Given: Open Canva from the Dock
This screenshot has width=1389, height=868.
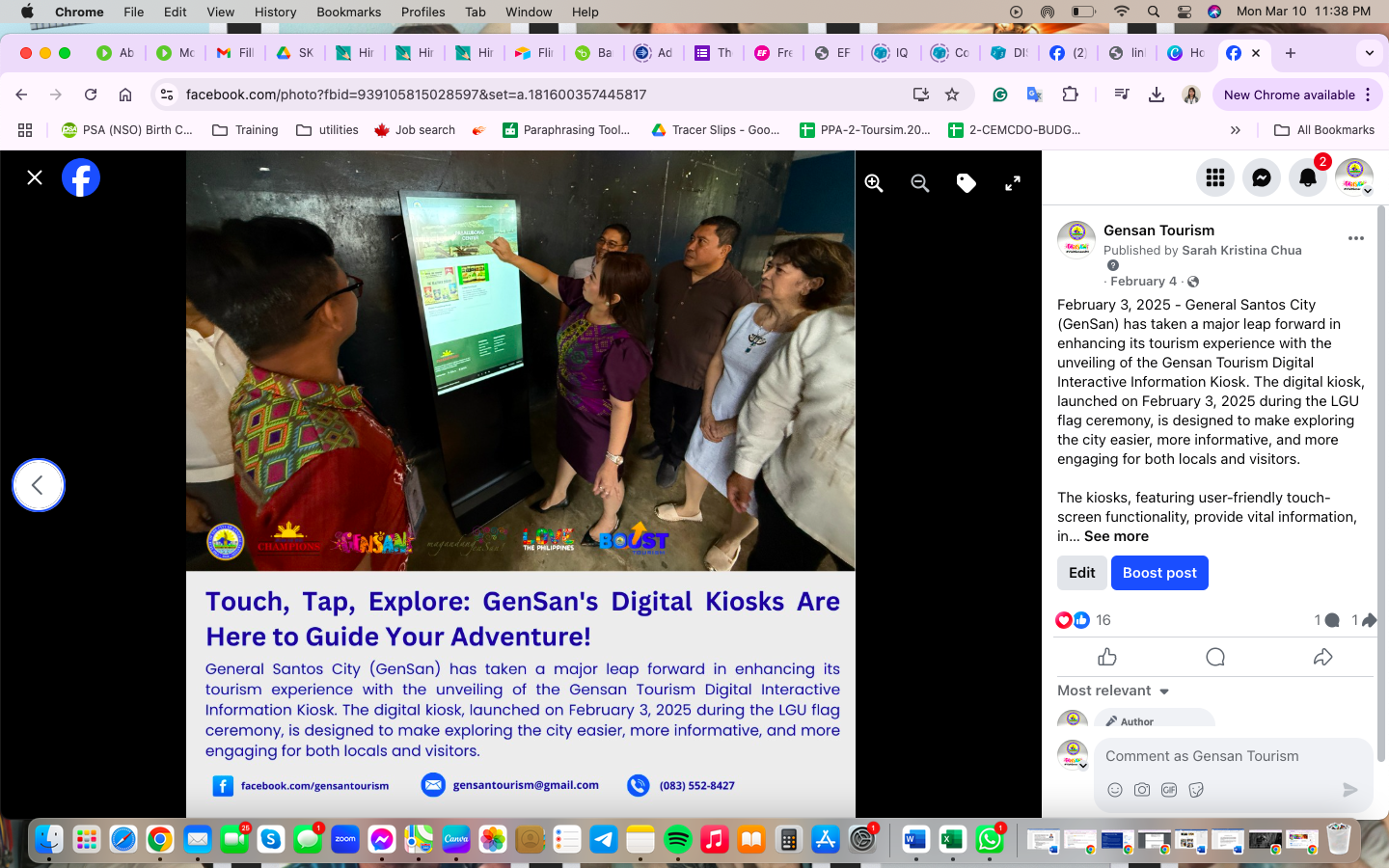Looking at the screenshot, I should tap(456, 839).
